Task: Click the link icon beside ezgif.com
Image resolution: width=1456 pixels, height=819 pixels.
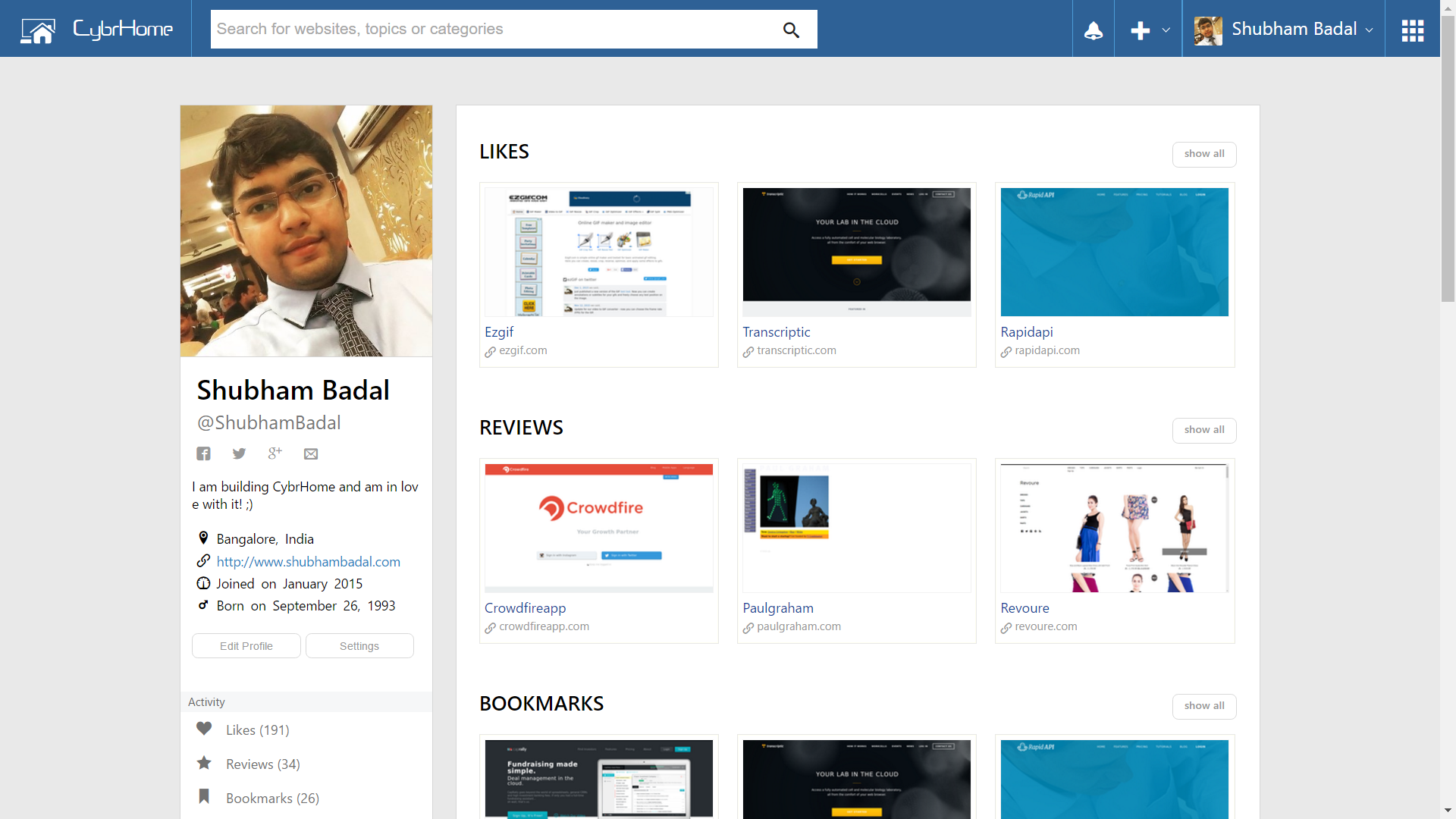Action: click(x=491, y=352)
